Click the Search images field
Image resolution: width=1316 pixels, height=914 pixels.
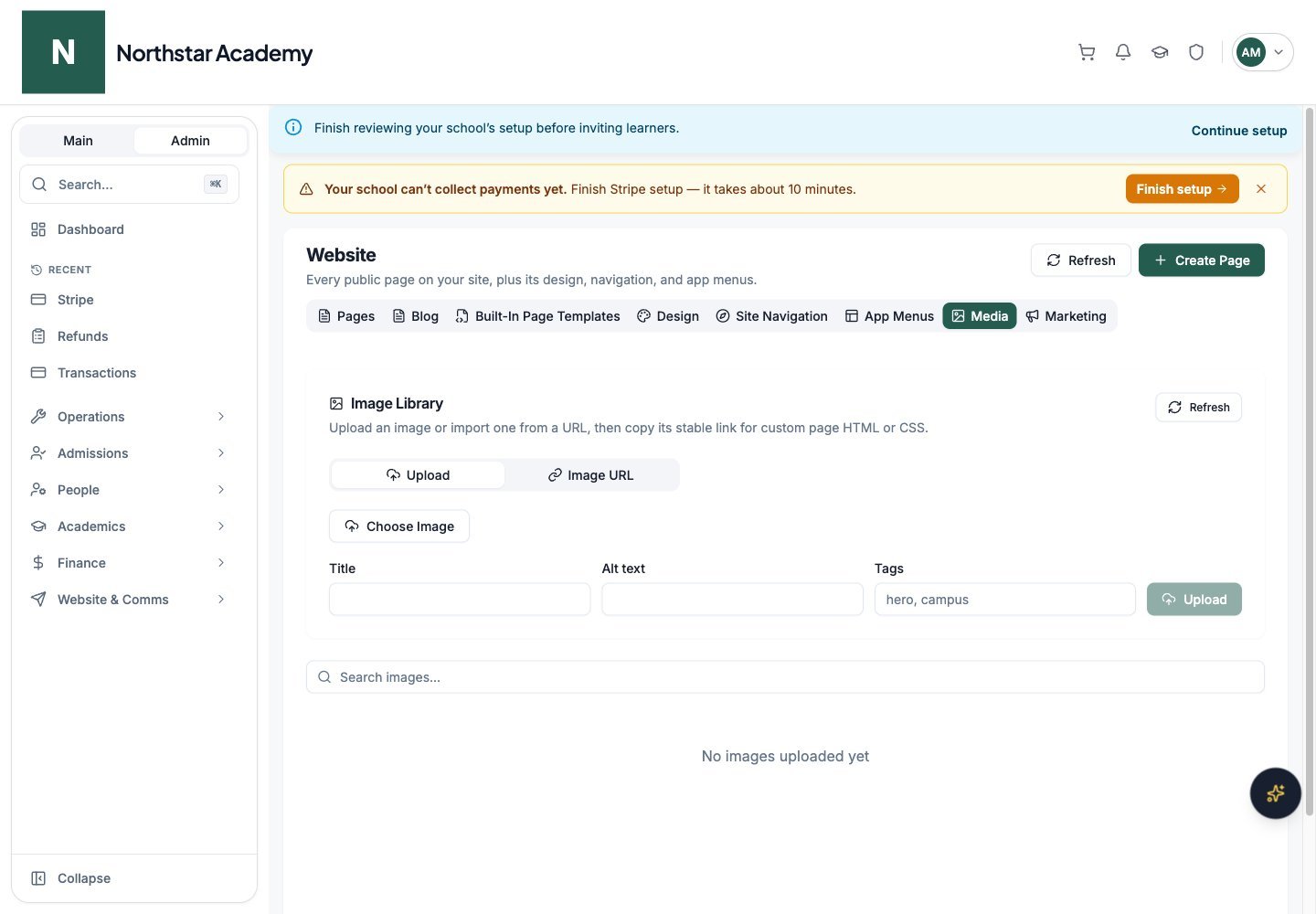(785, 677)
